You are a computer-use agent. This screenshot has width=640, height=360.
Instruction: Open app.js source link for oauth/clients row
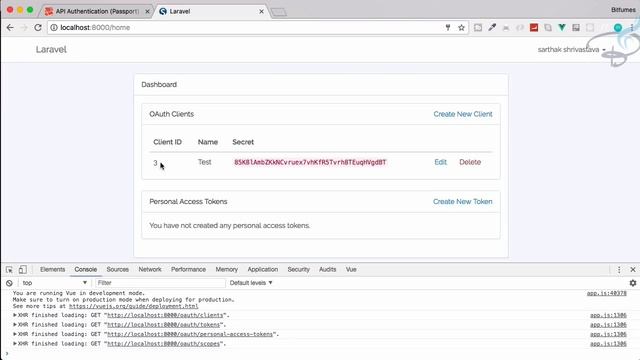(x=608, y=315)
